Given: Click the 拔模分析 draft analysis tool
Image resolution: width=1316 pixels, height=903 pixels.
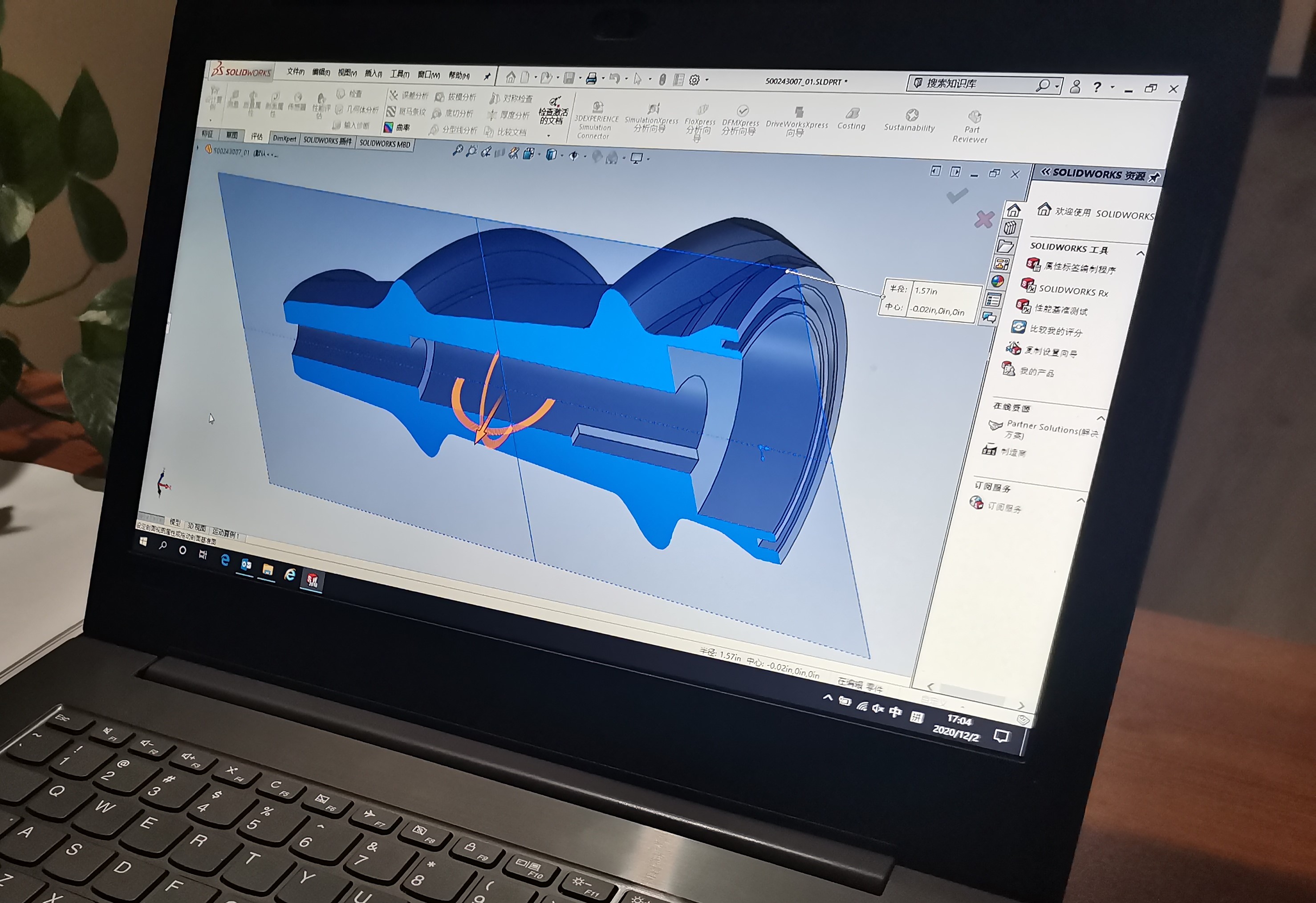Looking at the screenshot, I should [456, 97].
